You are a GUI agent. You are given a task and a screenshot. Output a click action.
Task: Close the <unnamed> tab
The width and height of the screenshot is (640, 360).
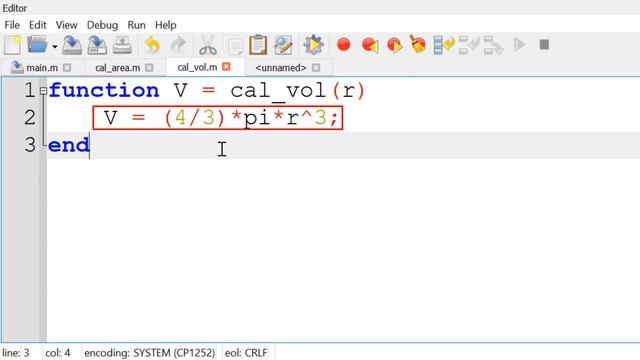pyautogui.click(x=316, y=67)
